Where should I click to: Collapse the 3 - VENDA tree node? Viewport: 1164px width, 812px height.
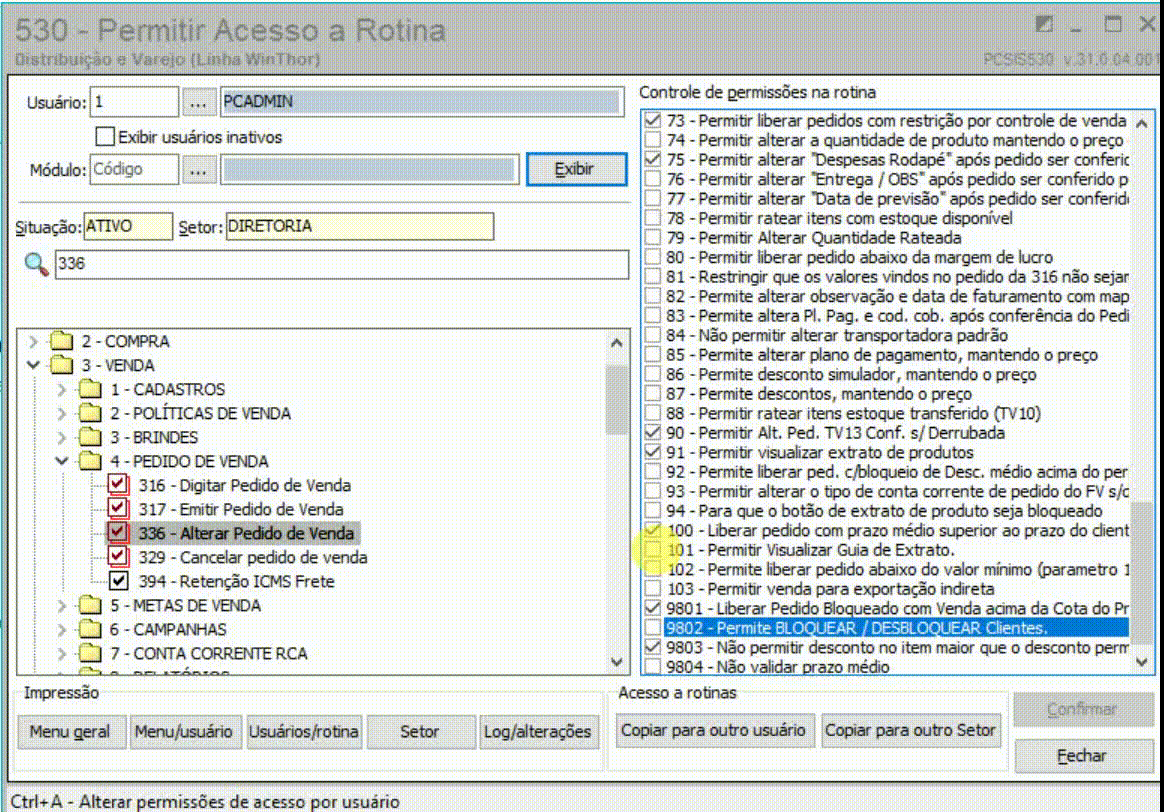pyautogui.click(x=33, y=365)
